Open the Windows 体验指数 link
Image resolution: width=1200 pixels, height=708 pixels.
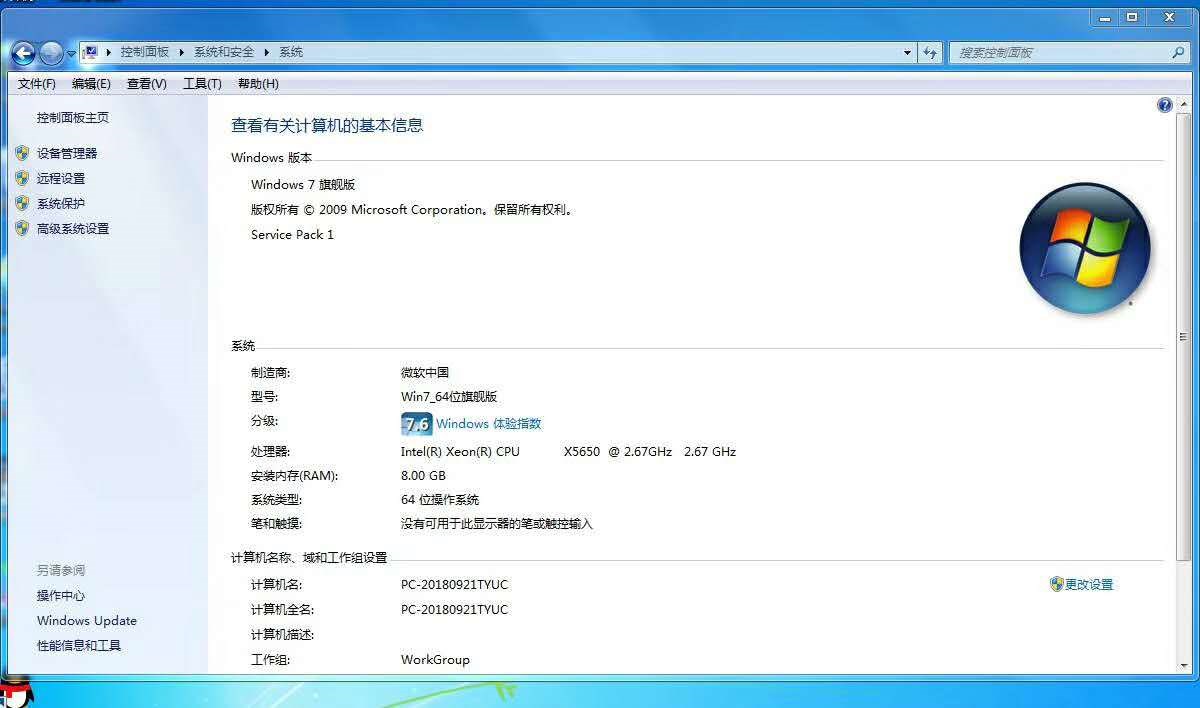488,424
